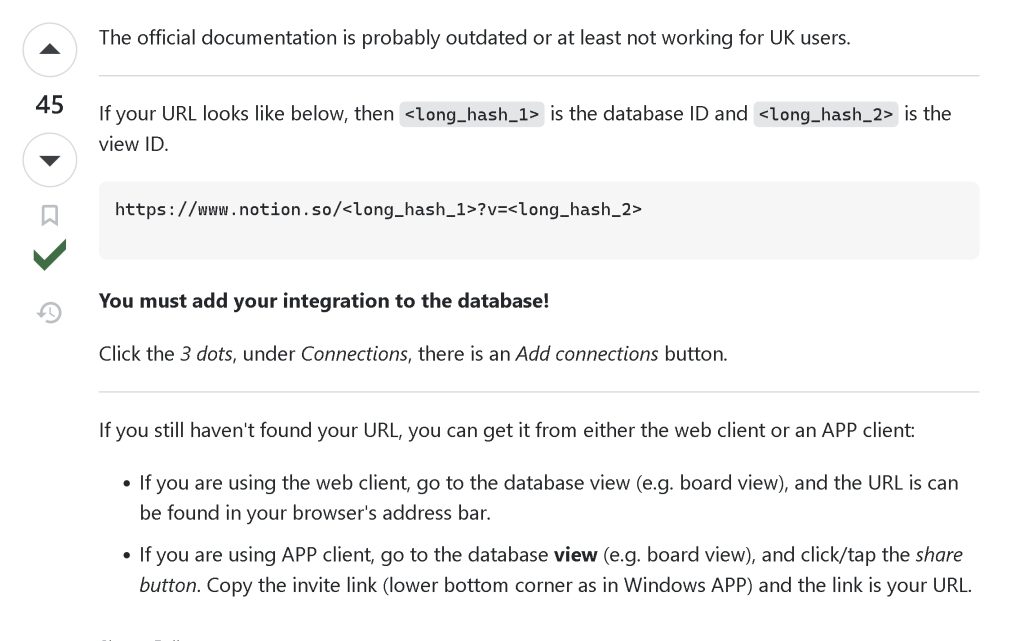Screen dimensions: 1024x641
Task: Click the first bullet about the web client
Action: [x=549, y=497]
